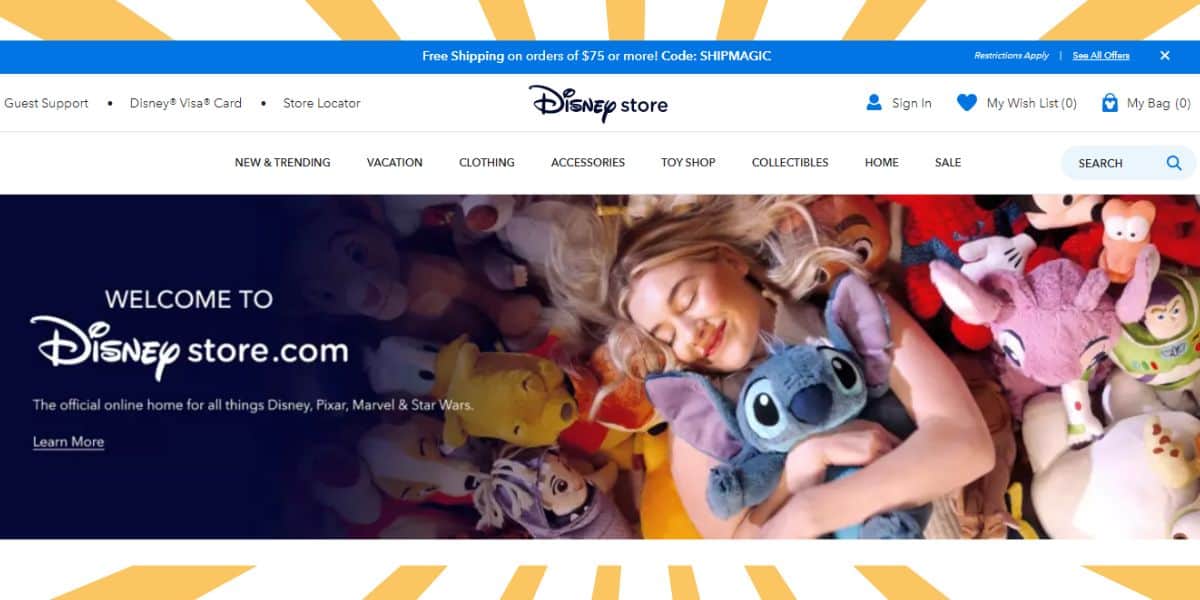This screenshot has width=1200, height=600.
Task: Go to the Toy Shop section
Action: click(688, 162)
